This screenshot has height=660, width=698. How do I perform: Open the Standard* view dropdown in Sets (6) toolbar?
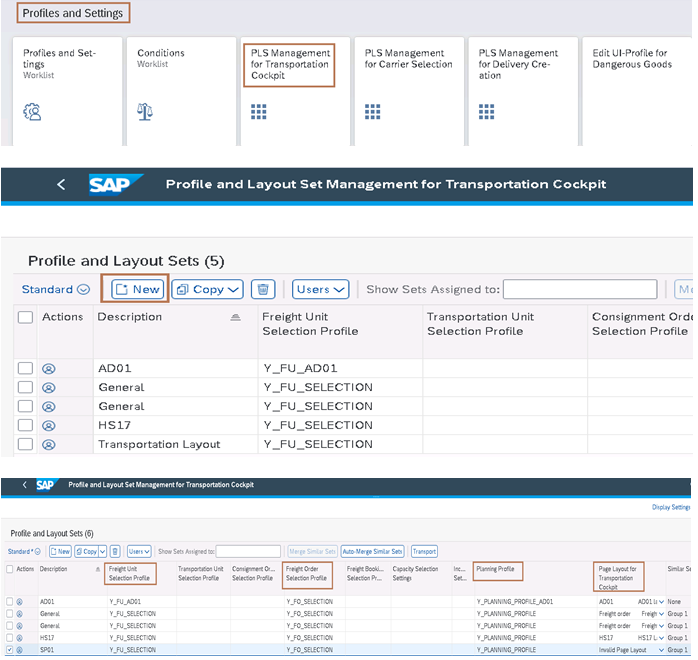[24, 551]
